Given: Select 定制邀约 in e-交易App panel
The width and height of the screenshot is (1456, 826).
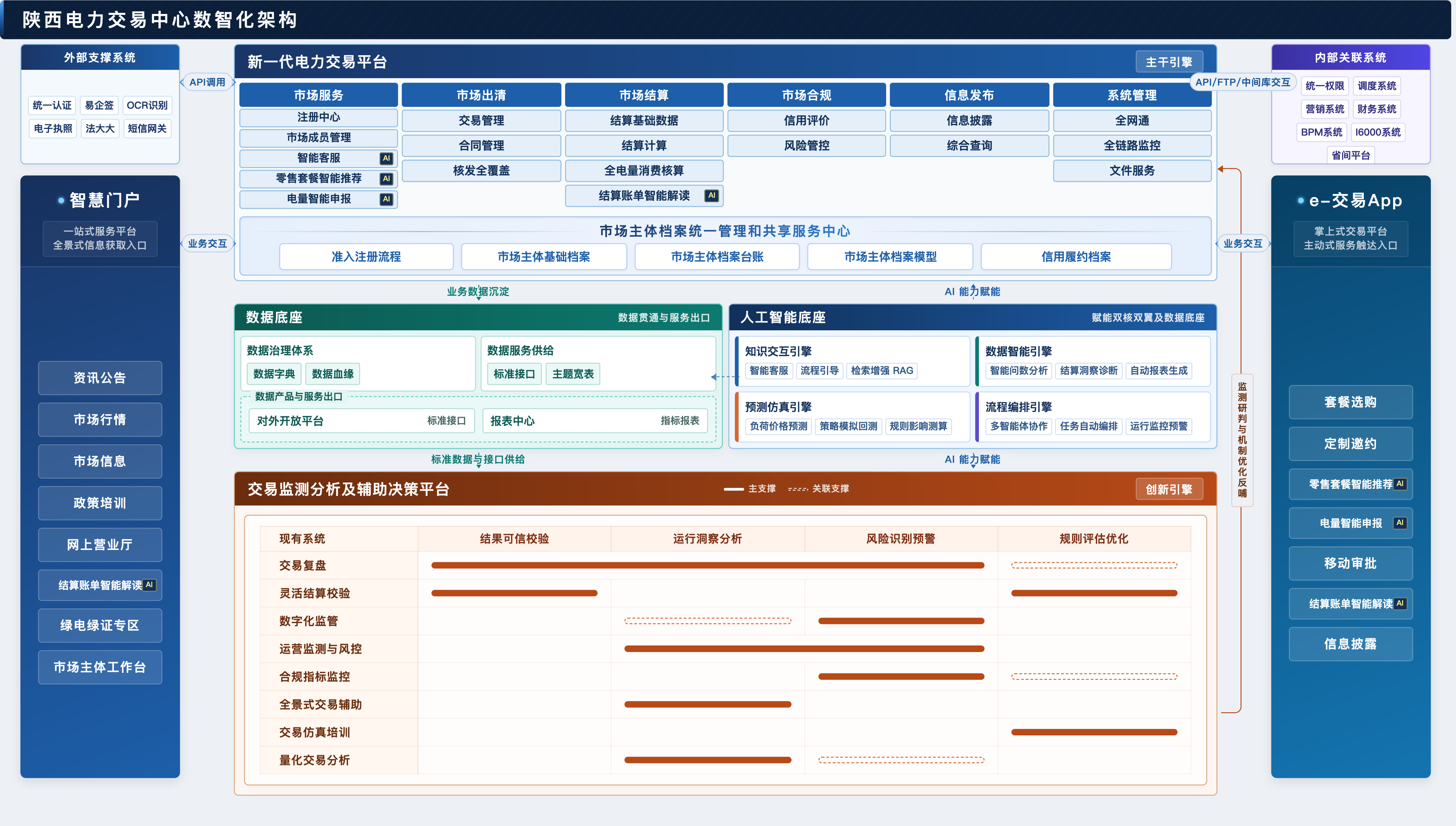Looking at the screenshot, I should point(1350,444).
